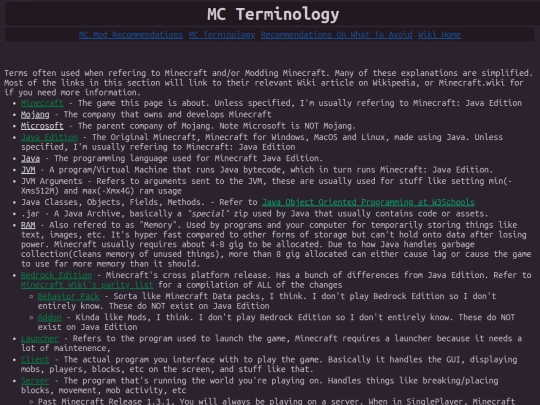
Task: Click the 'Past Minecraft Release 1.3.1' line
Action: click(x=276, y=402)
